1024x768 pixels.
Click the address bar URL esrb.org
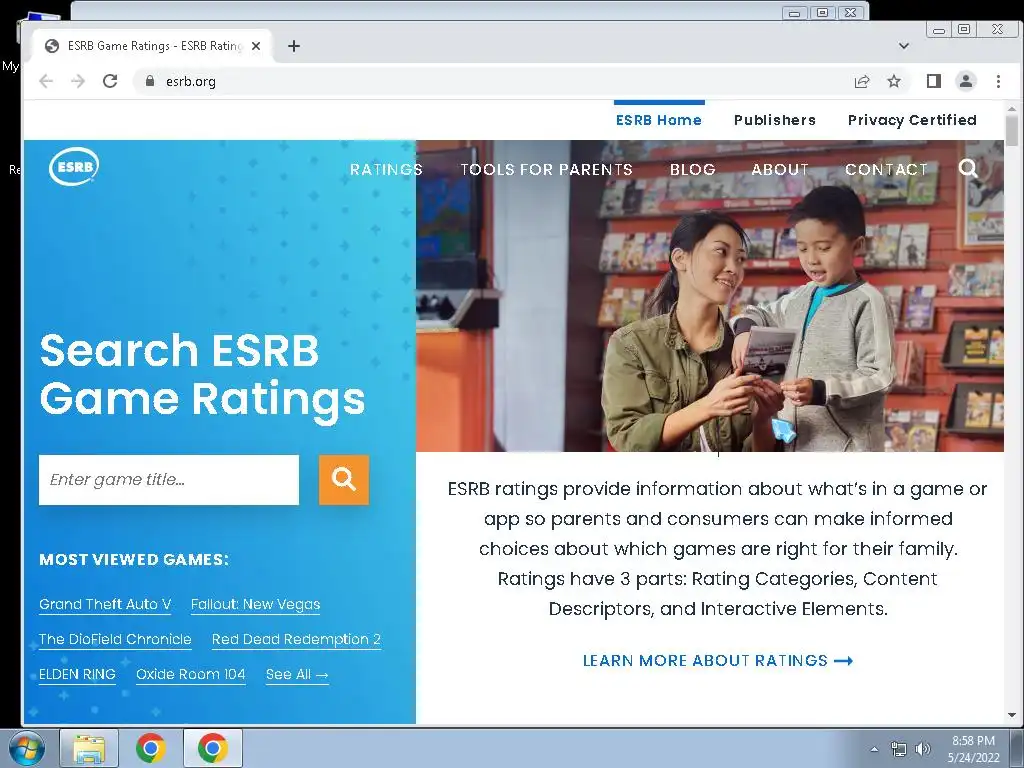pos(191,81)
